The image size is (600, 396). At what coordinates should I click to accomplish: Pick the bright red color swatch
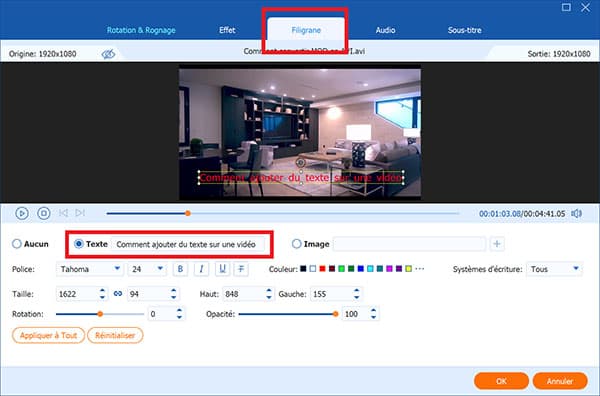point(322,269)
